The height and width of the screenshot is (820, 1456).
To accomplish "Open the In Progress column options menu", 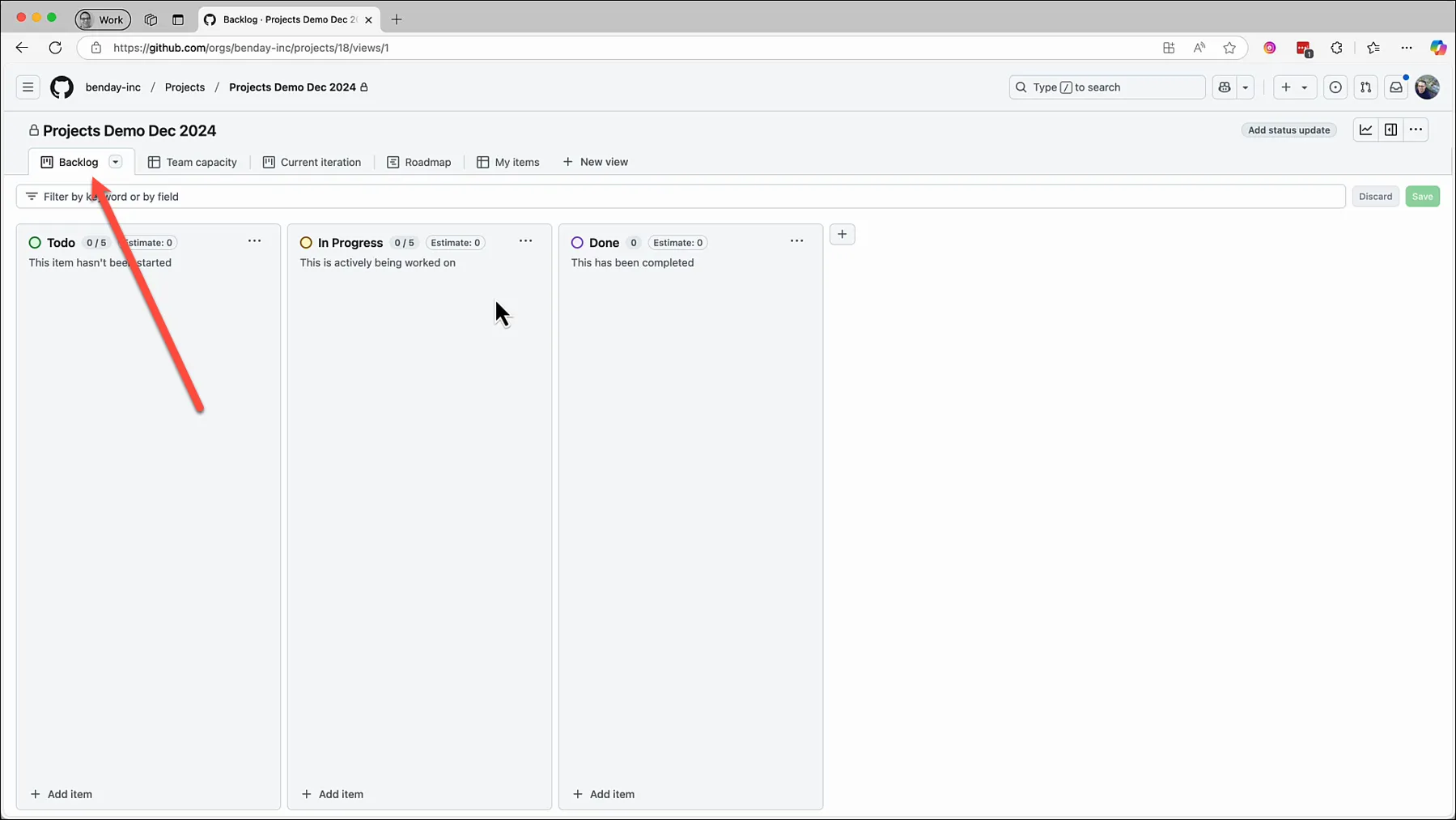I will point(525,241).
